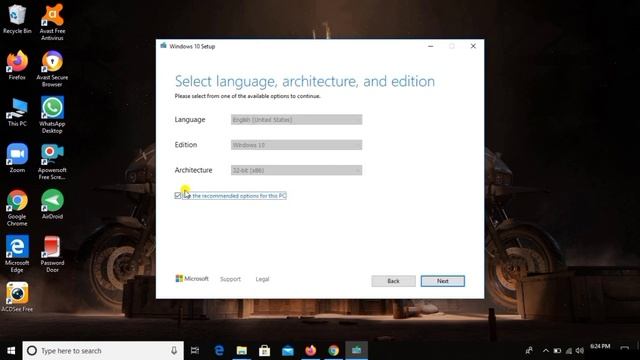The image size is (640, 360).
Task: Switch to Chrome on the taskbar
Action: (333, 351)
